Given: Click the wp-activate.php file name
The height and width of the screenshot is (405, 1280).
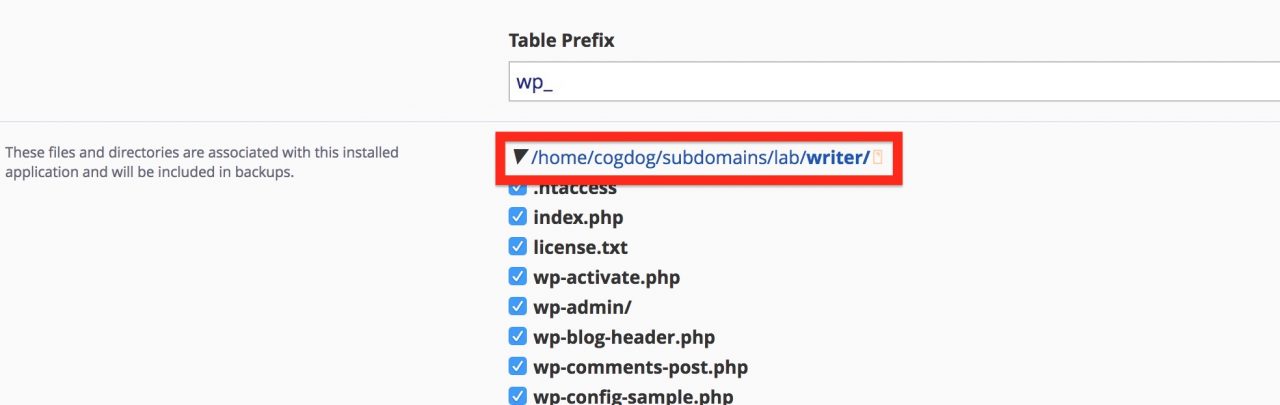Looking at the screenshot, I should coord(606,278).
